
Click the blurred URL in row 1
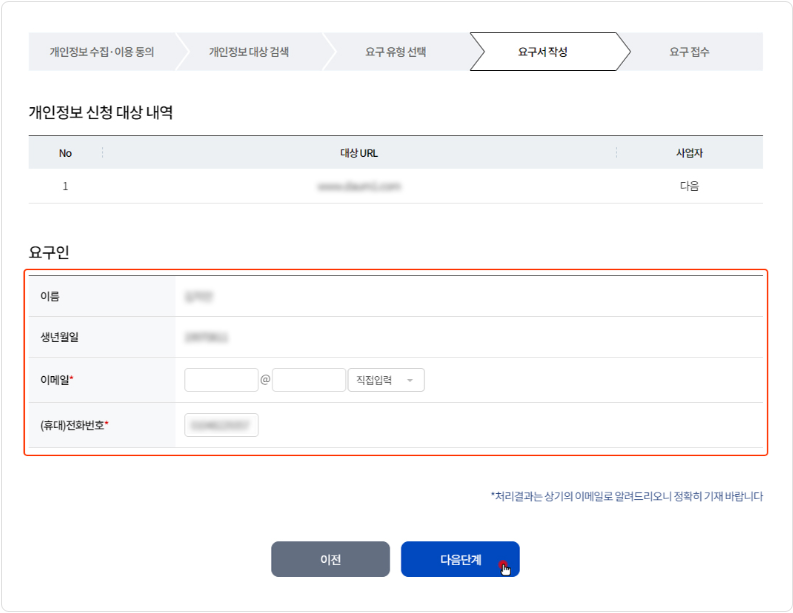tap(359, 186)
